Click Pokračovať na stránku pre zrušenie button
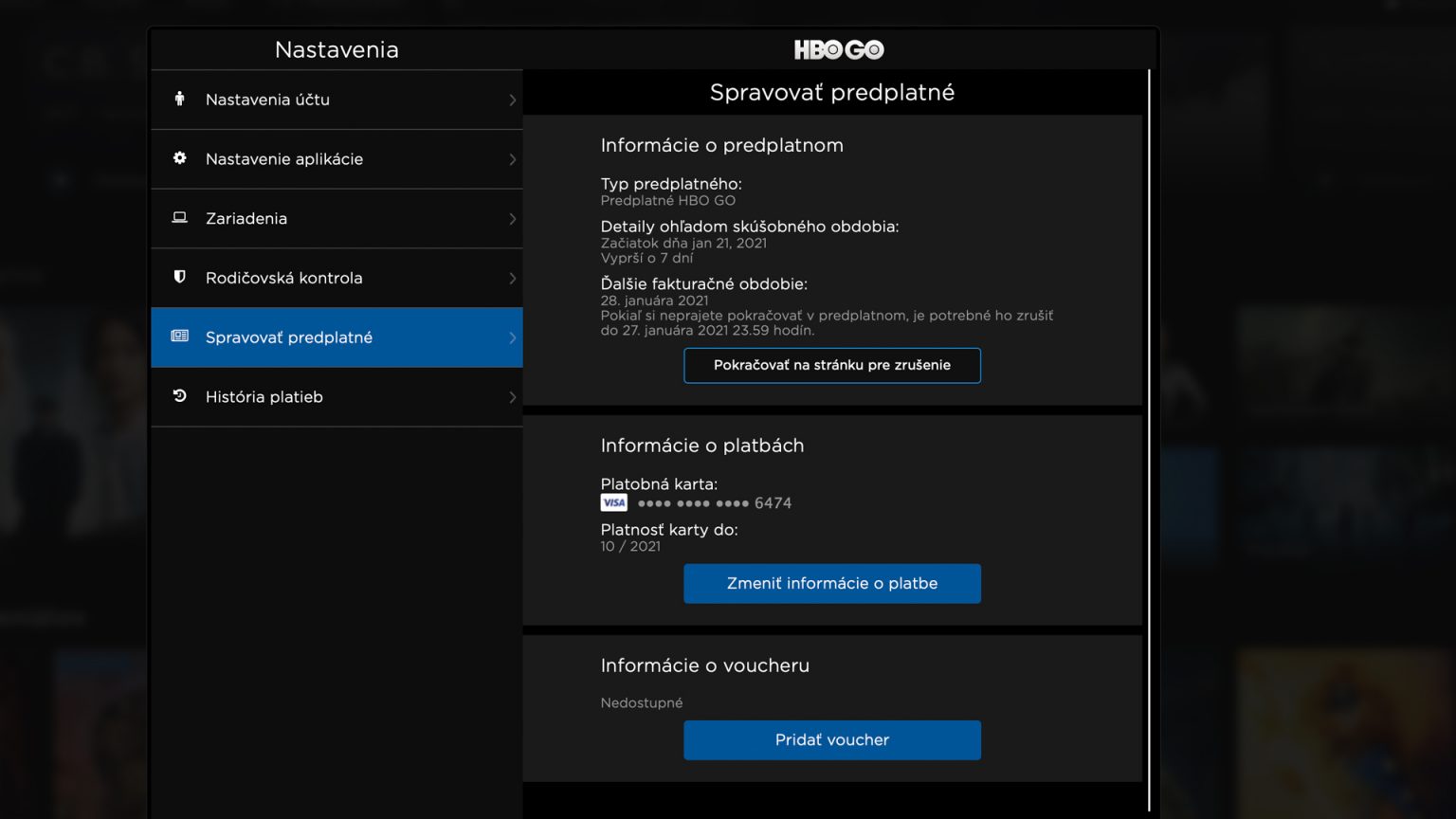1456x819 pixels. pyautogui.click(x=832, y=365)
